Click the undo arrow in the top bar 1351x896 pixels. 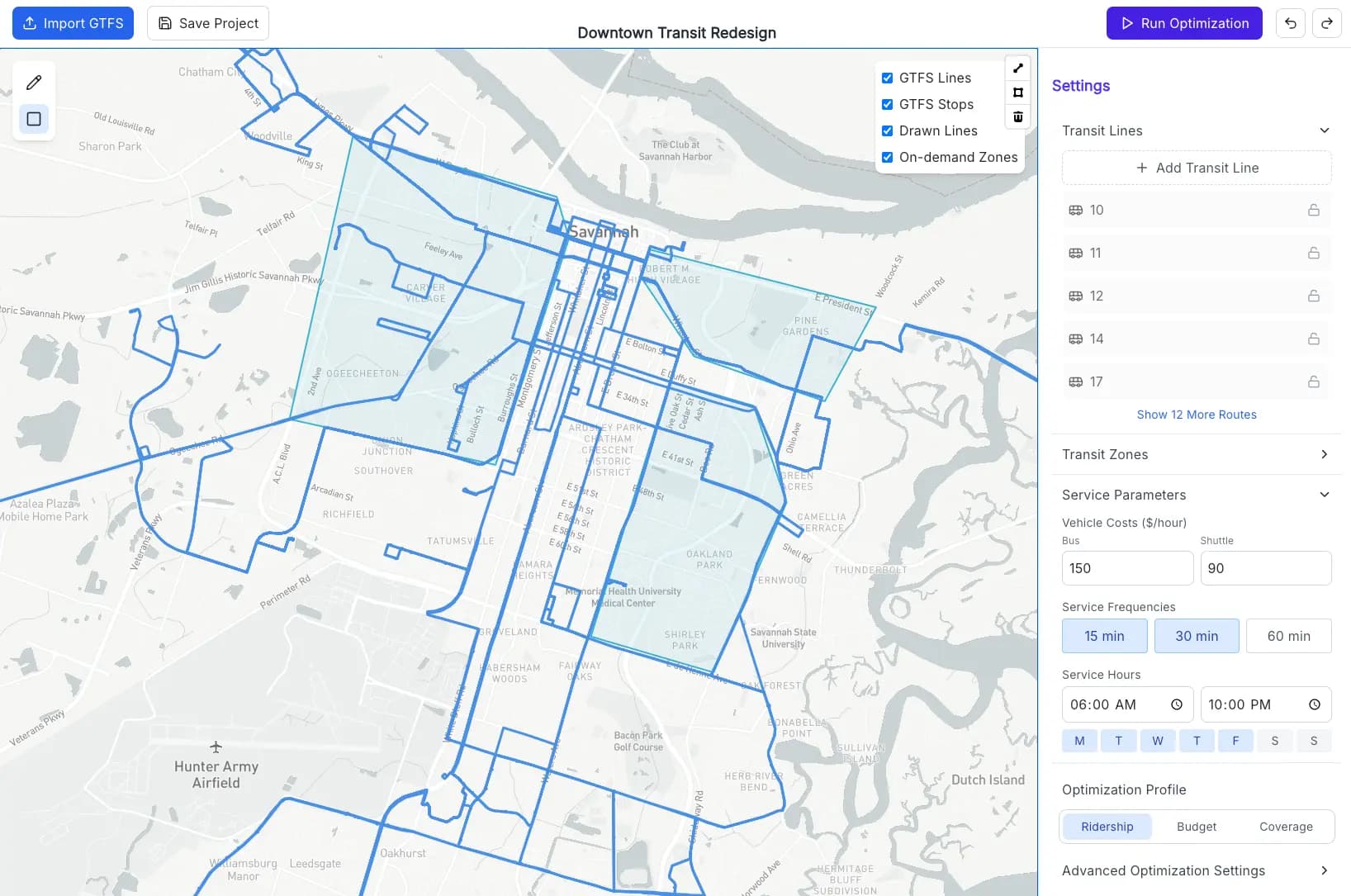click(1290, 23)
